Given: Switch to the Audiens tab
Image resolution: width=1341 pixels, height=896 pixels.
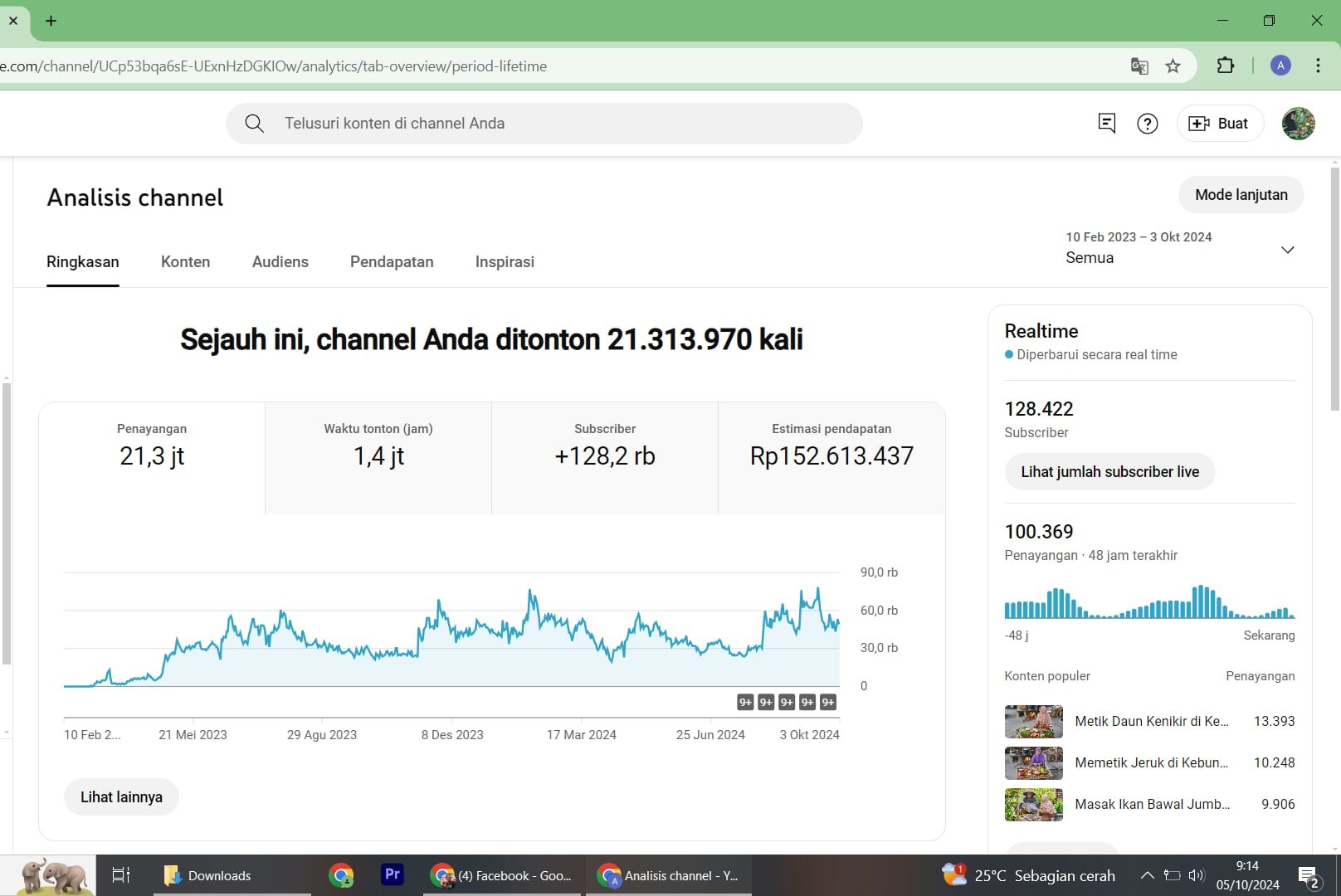Looking at the screenshot, I should 280,262.
